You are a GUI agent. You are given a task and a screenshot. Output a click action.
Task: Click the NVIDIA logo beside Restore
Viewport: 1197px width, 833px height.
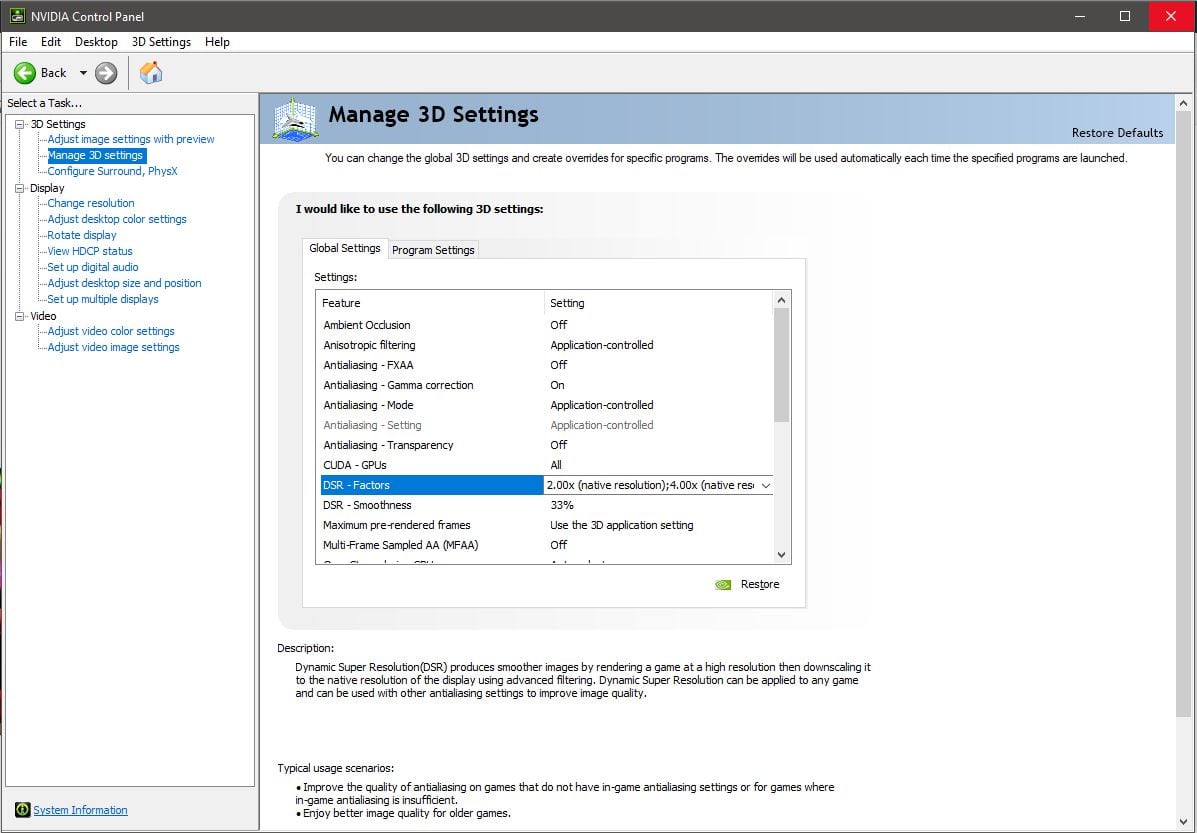723,585
